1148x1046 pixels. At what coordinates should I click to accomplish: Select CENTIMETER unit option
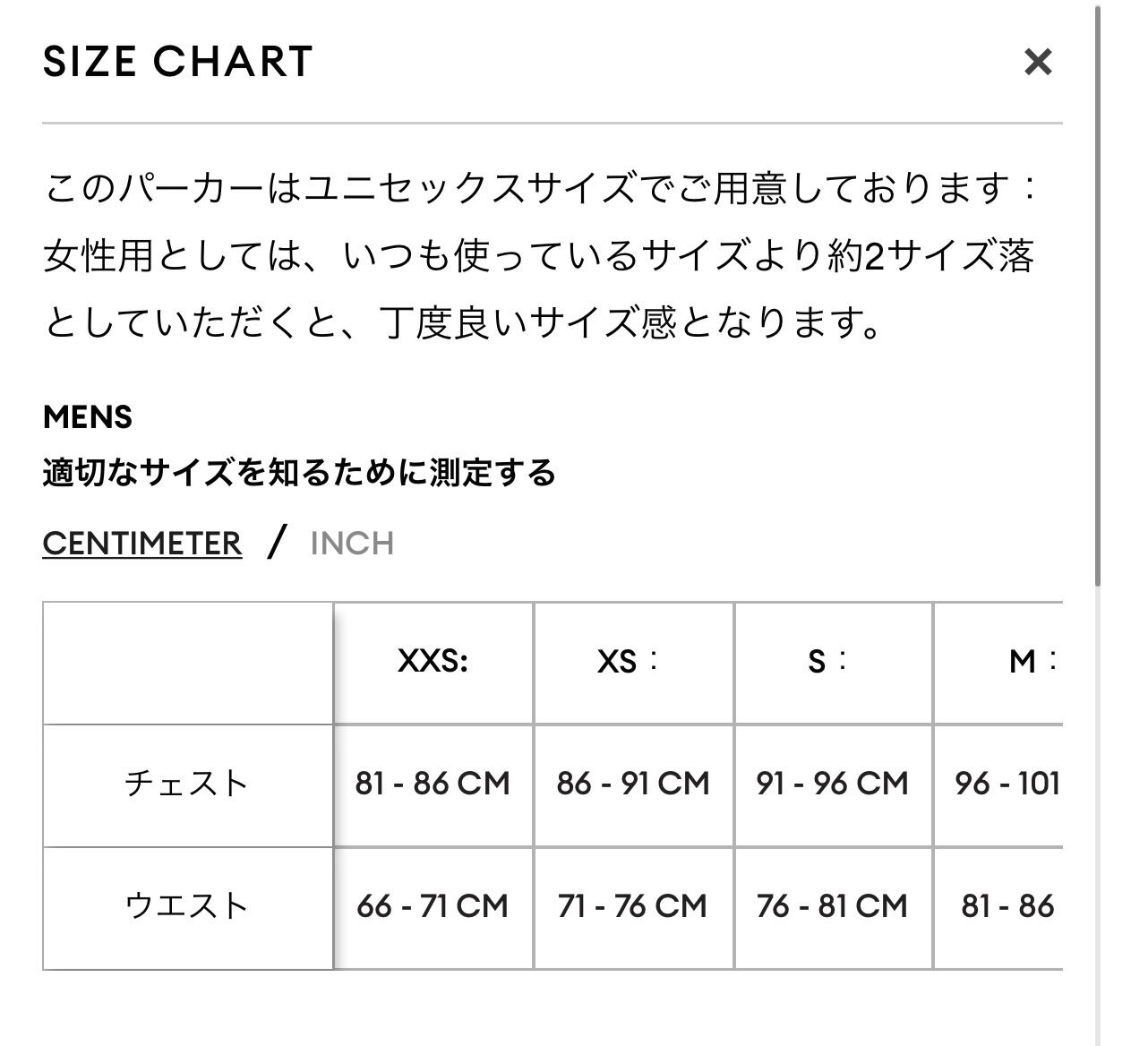142,544
